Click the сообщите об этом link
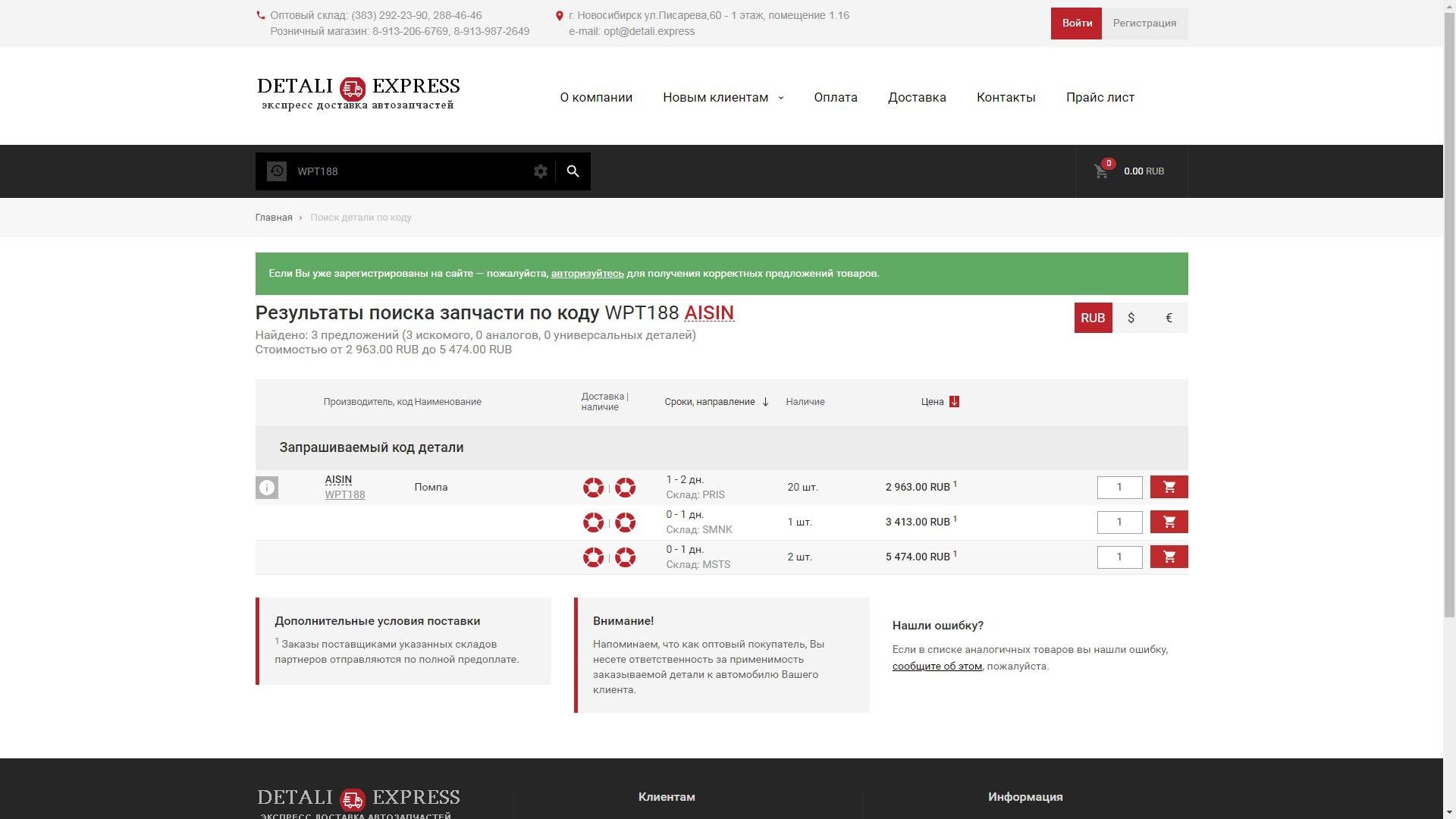This screenshot has width=1456, height=819. [937, 667]
